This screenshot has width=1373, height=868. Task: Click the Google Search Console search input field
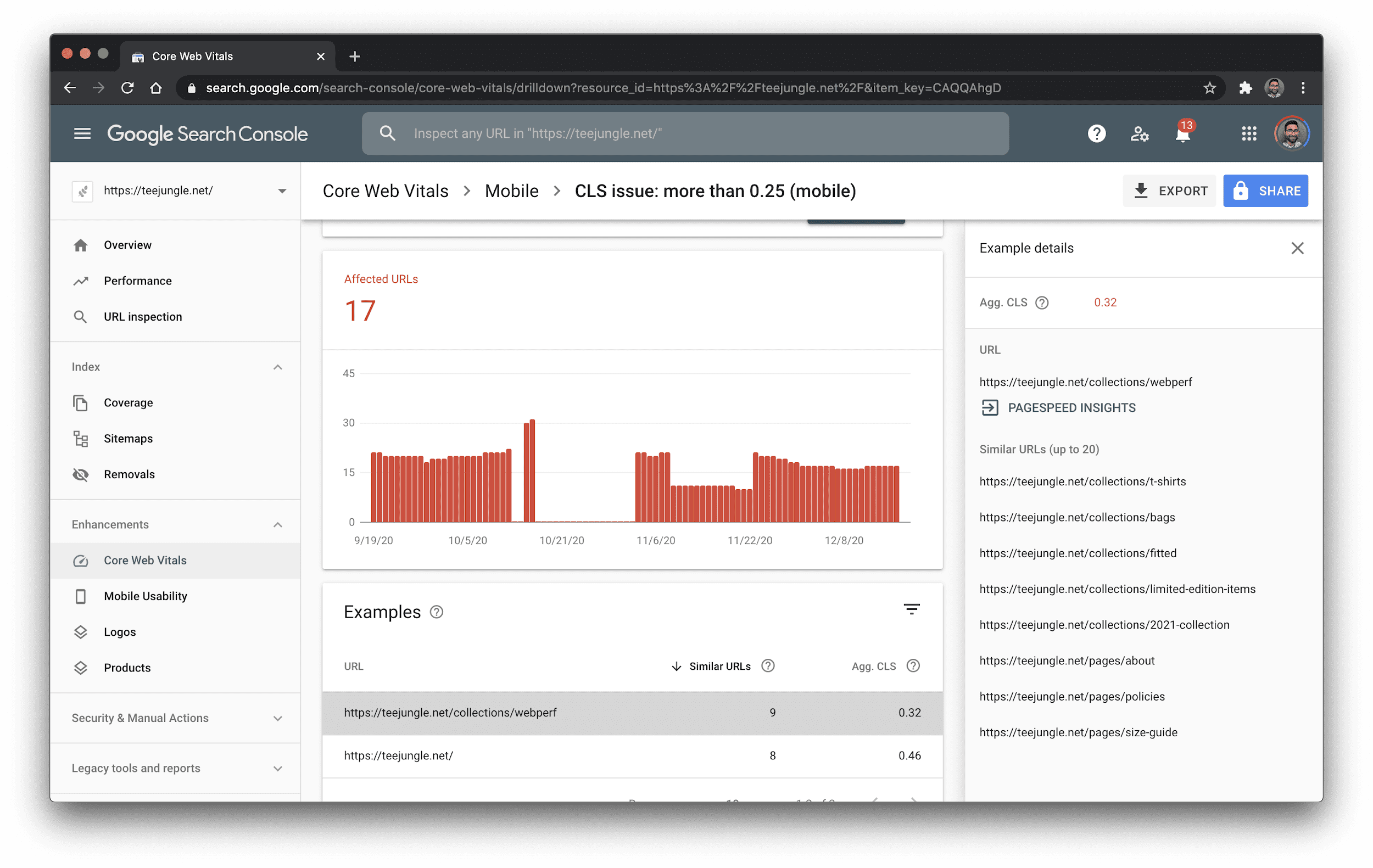pyautogui.click(x=685, y=133)
